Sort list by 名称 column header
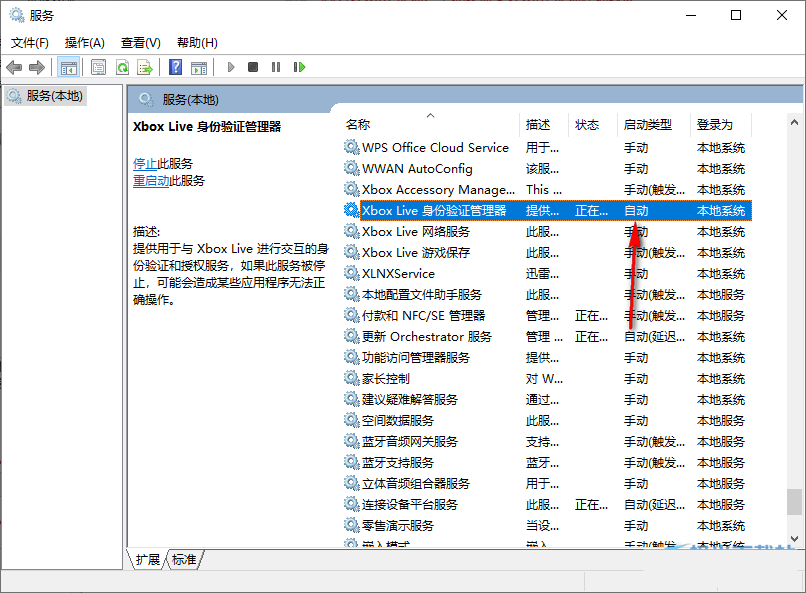The width and height of the screenshot is (806, 593). (x=358, y=125)
